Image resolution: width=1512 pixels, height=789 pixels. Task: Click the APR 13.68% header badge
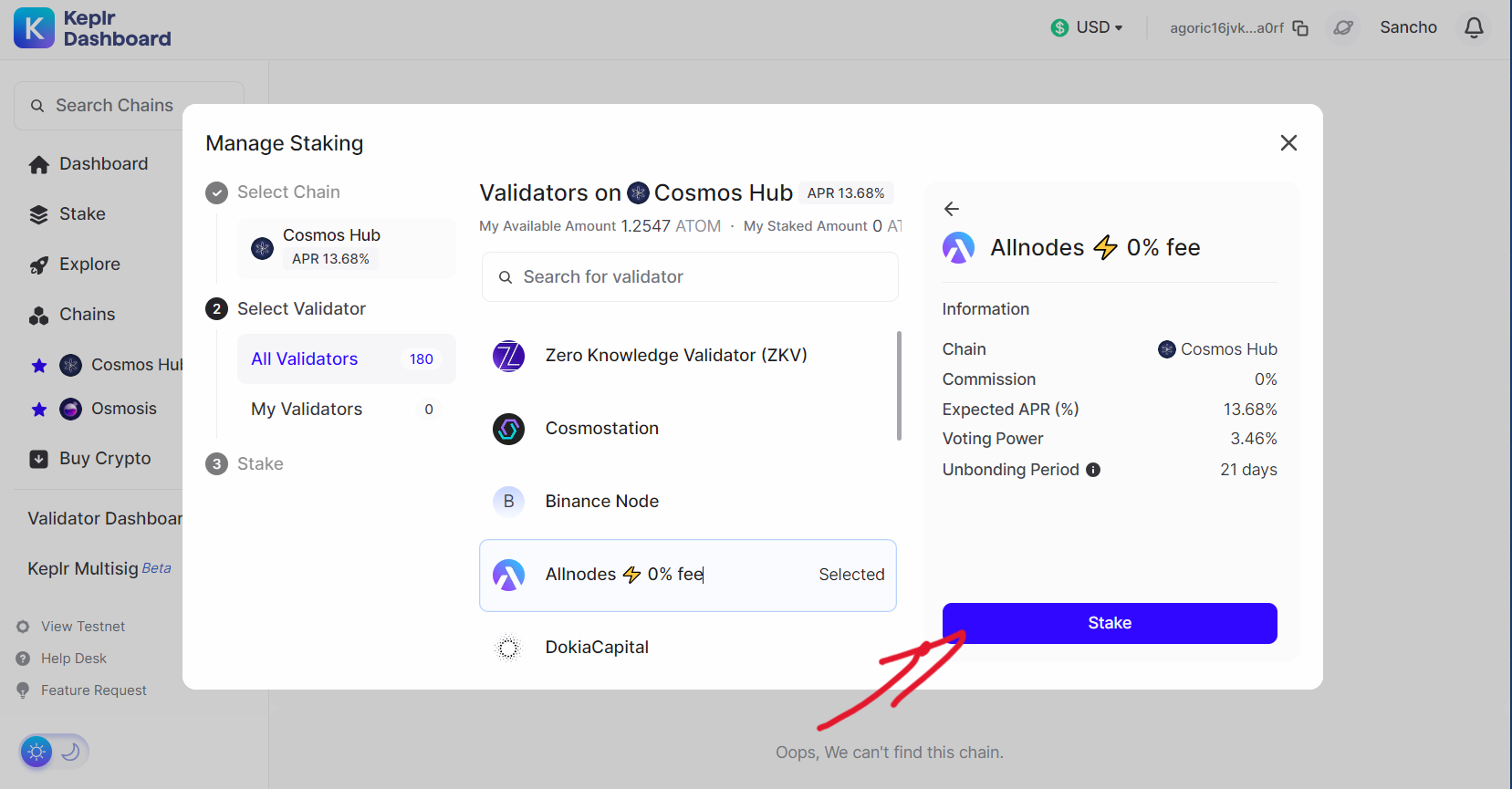click(846, 193)
